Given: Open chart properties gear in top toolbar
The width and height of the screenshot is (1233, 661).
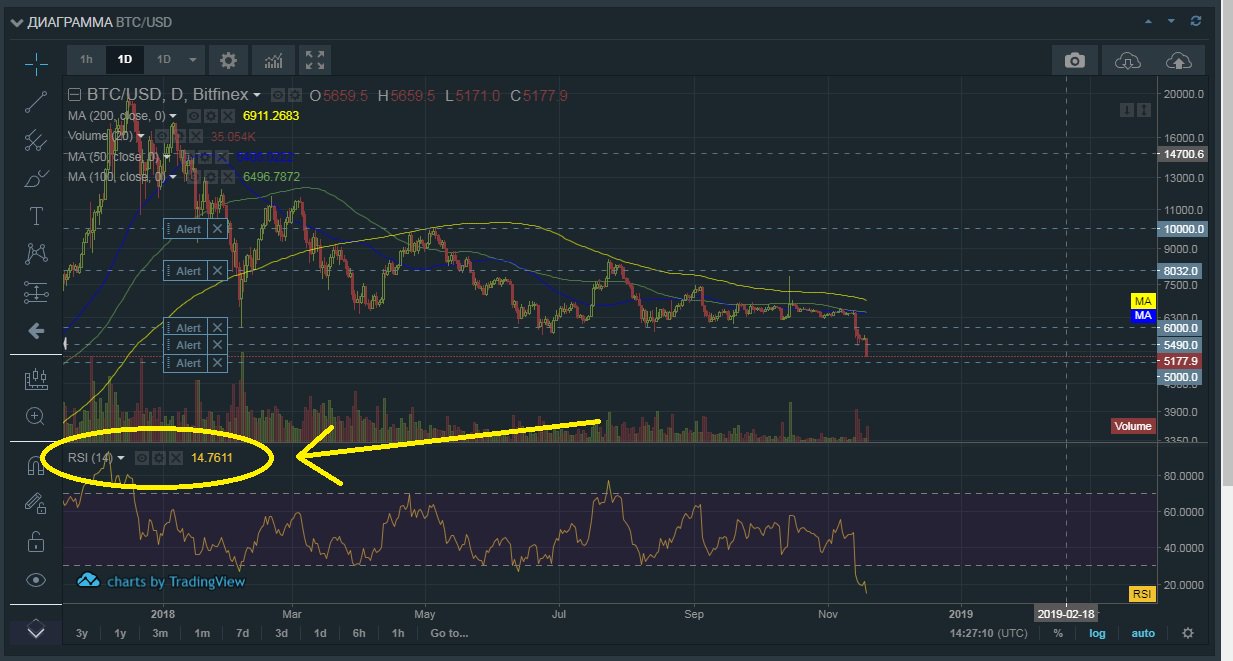Looking at the screenshot, I should coord(228,60).
